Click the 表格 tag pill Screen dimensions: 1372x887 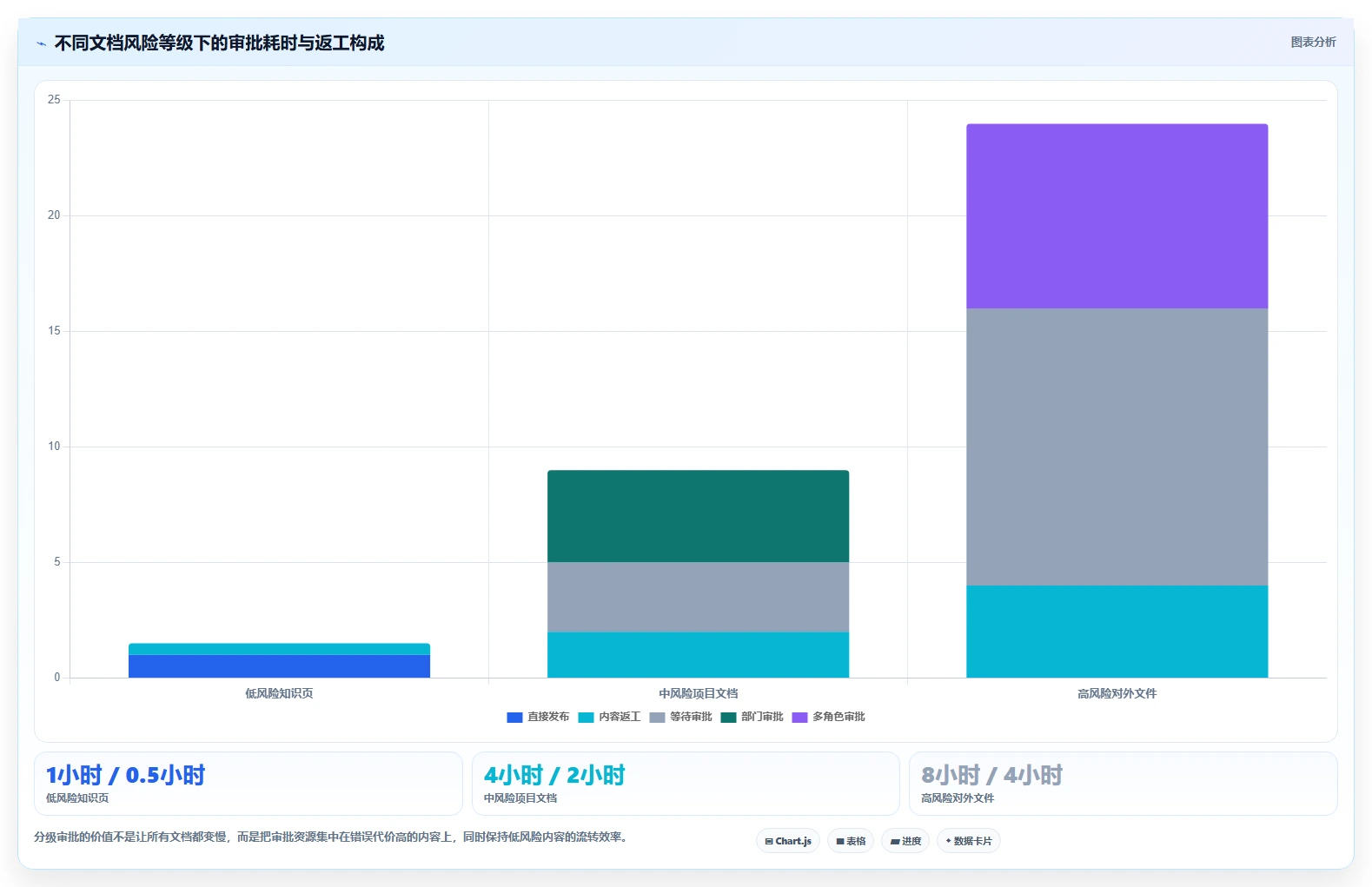851,841
